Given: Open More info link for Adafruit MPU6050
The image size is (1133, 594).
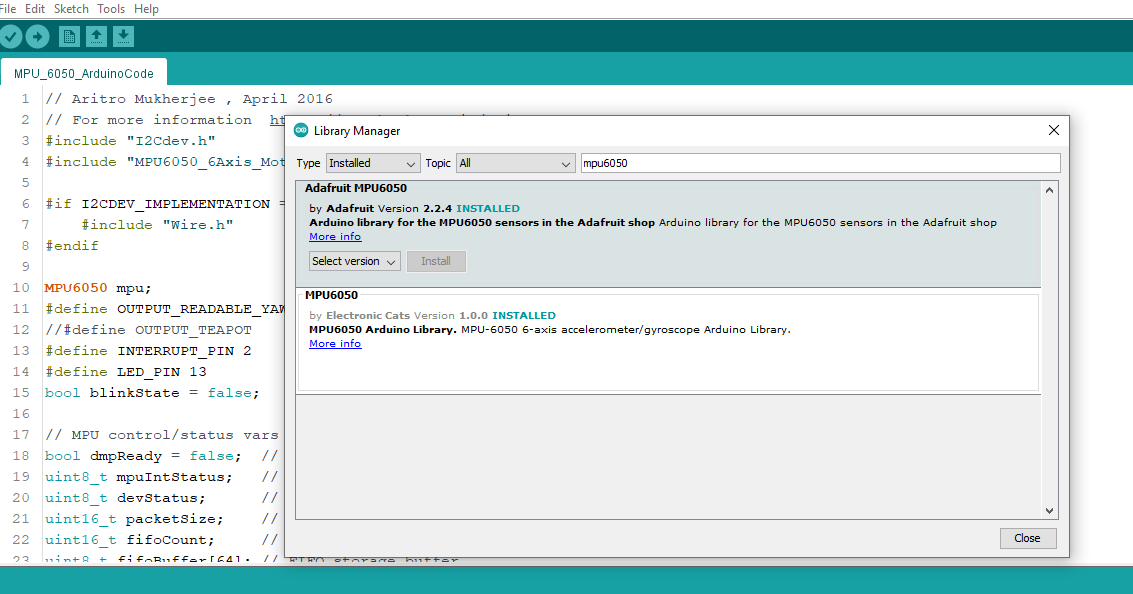Looking at the screenshot, I should pyautogui.click(x=335, y=236).
